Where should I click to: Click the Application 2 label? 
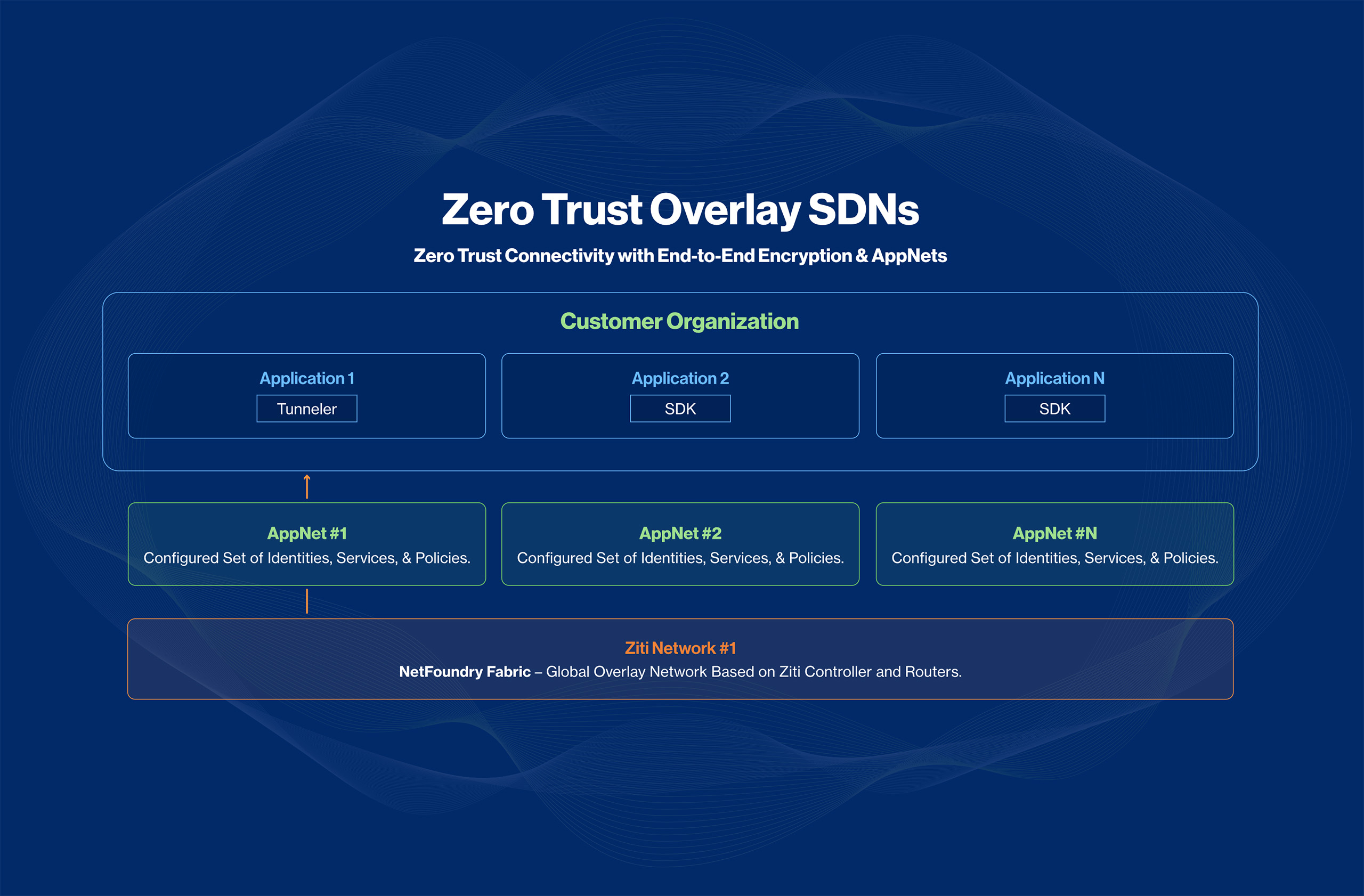(x=680, y=378)
